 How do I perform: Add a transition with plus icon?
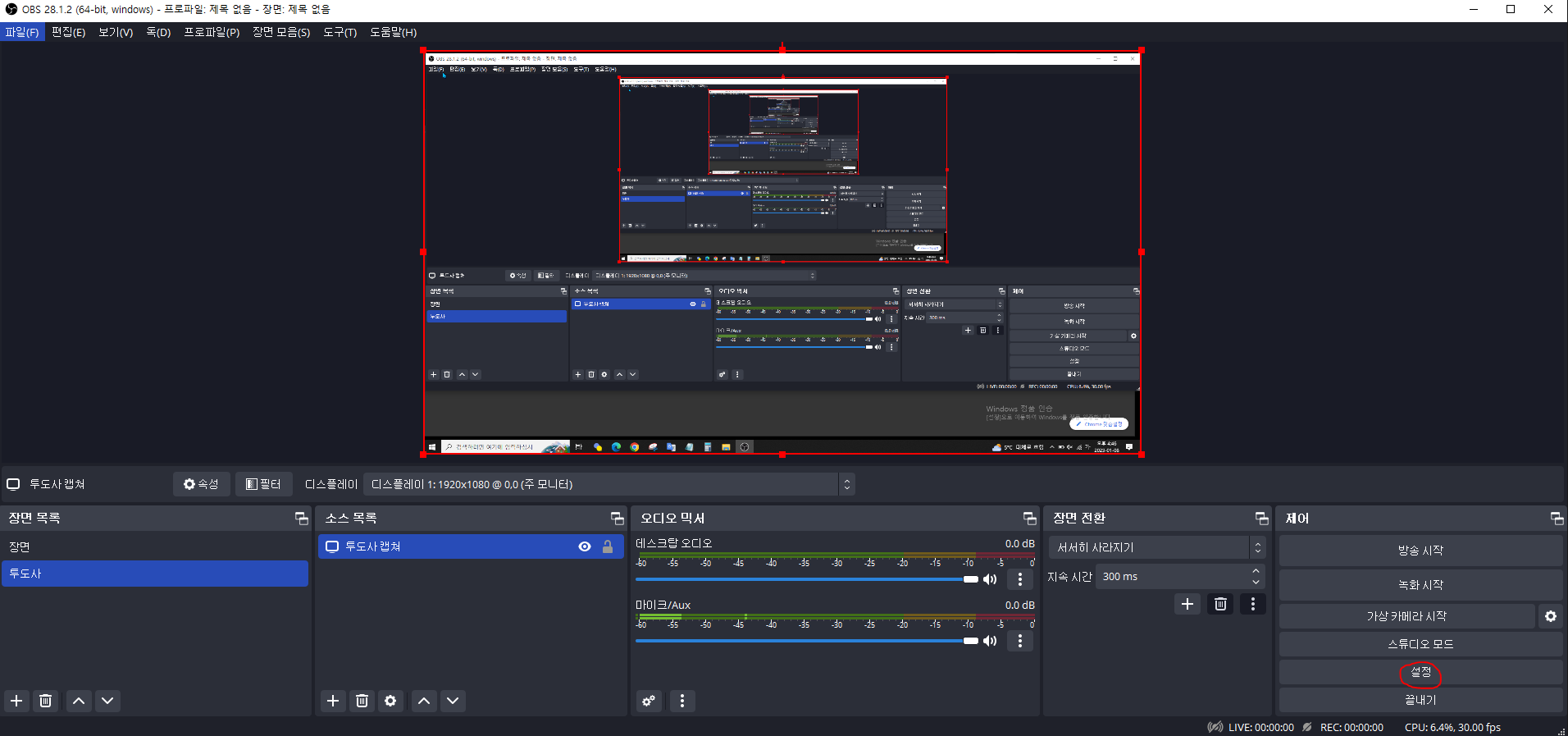(1187, 604)
